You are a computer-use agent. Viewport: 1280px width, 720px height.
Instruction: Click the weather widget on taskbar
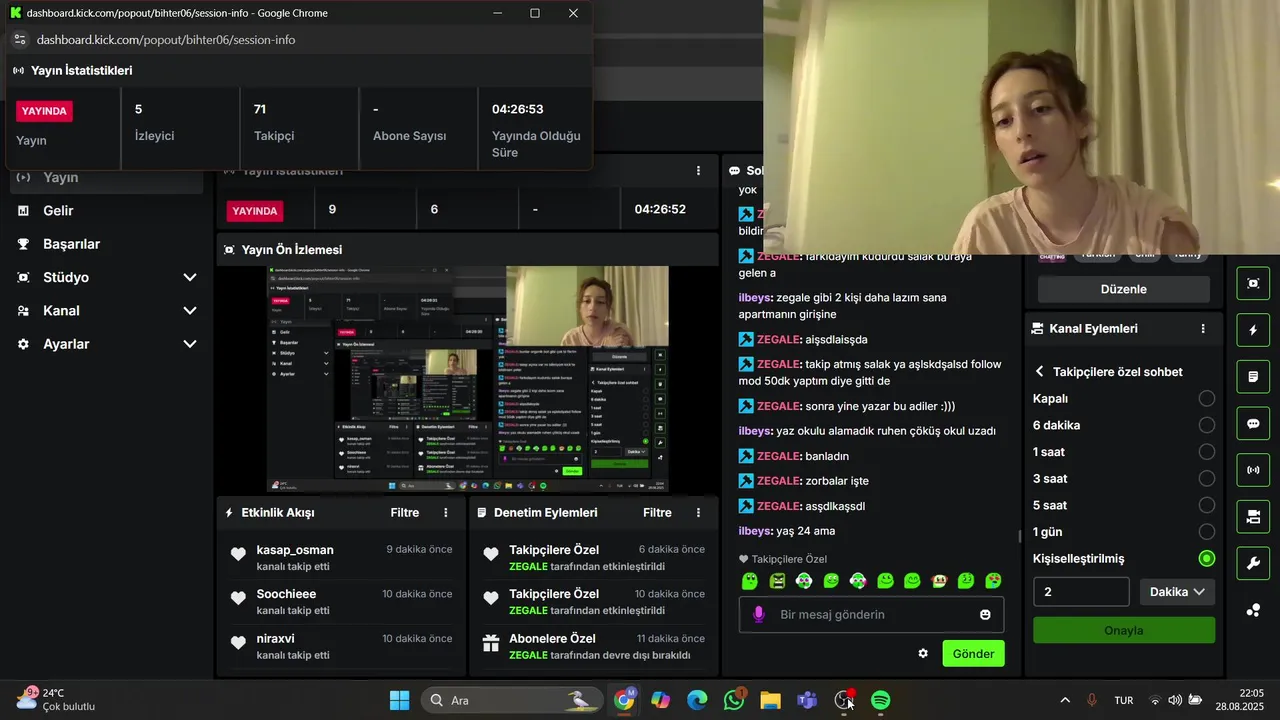56,700
